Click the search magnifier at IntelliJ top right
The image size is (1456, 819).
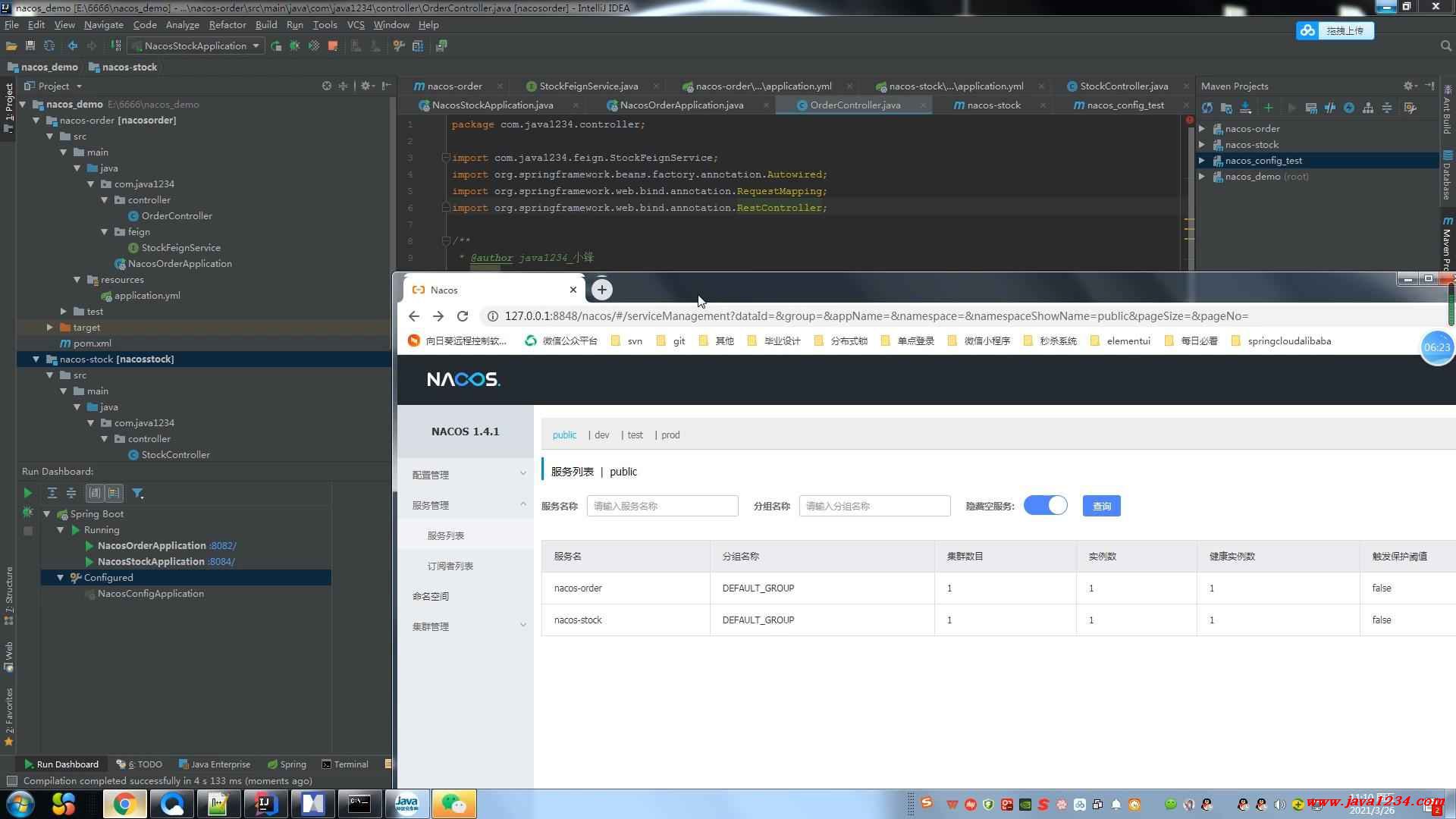tap(1445, 46)
